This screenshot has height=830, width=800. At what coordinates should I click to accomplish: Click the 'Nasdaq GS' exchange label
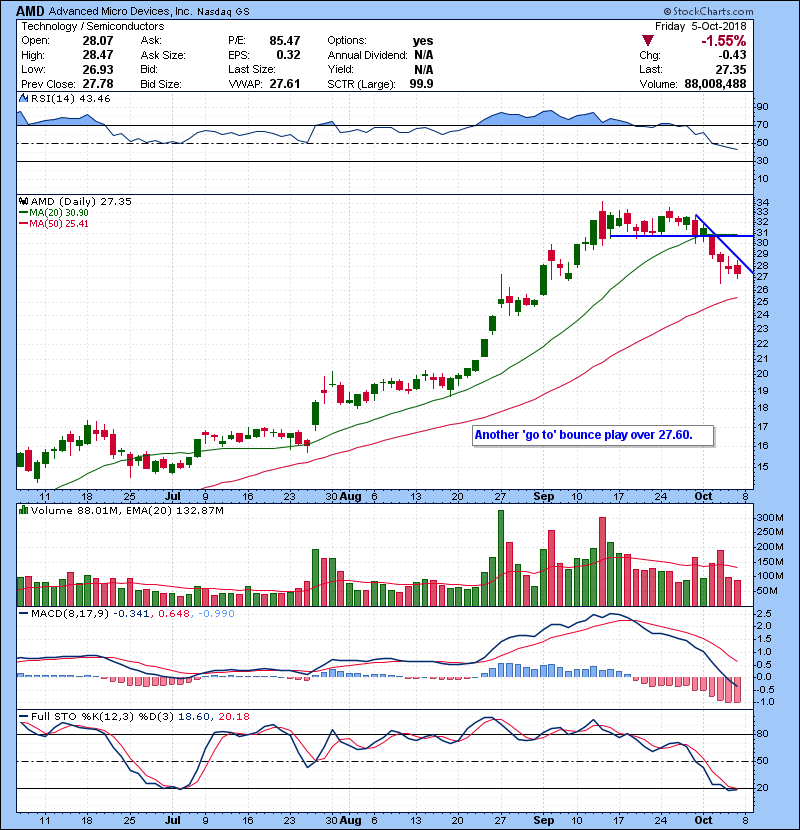click(223, 12)
